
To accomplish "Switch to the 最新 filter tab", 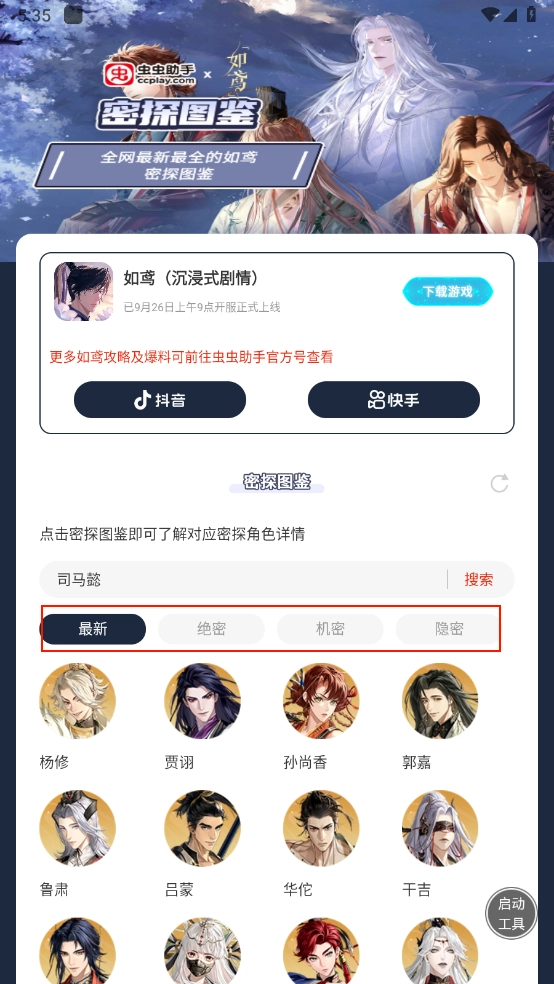I will click(x=93, y=629).
